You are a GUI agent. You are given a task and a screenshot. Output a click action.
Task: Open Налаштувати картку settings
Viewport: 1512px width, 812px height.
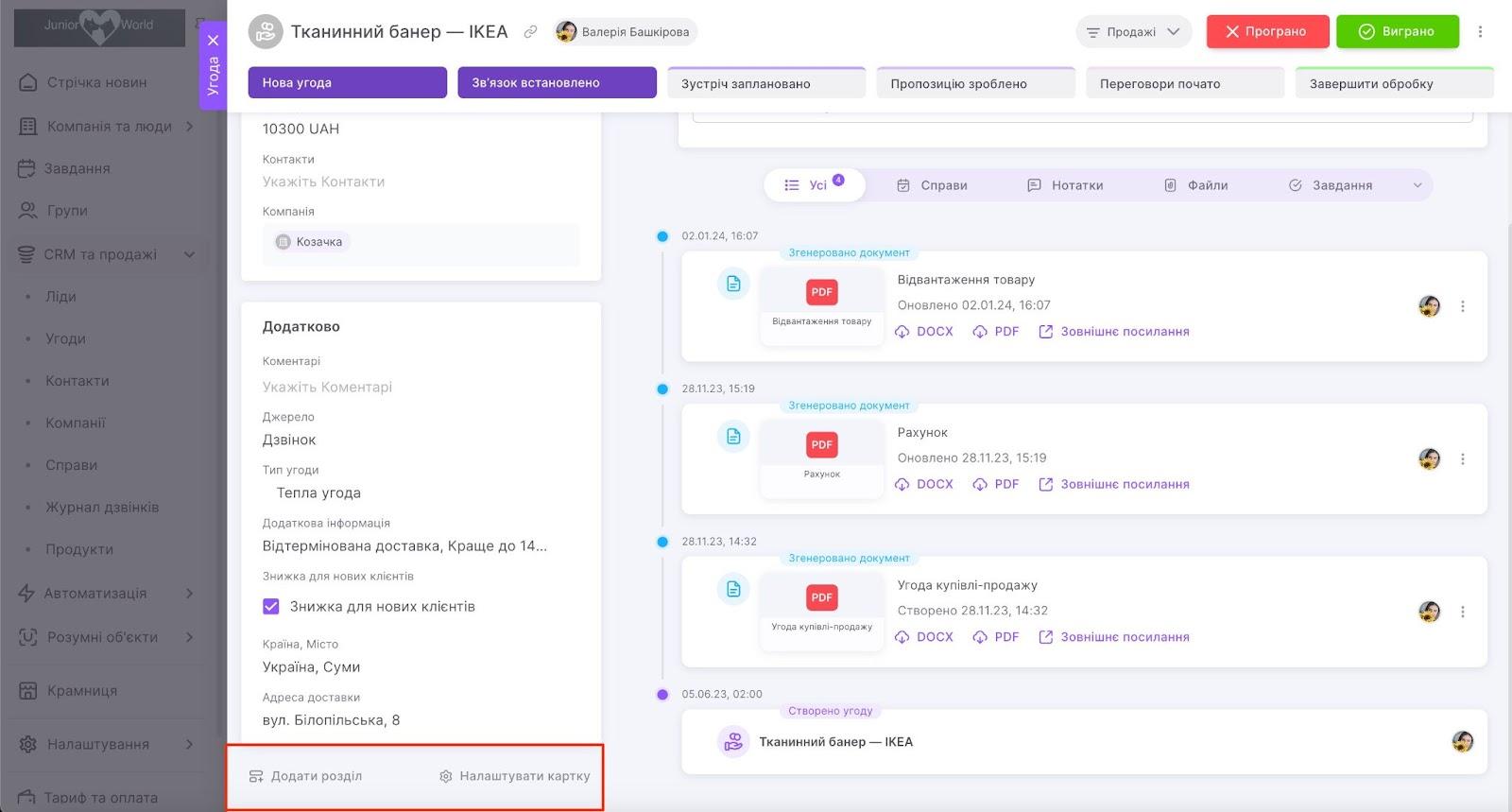coord(514,776)
